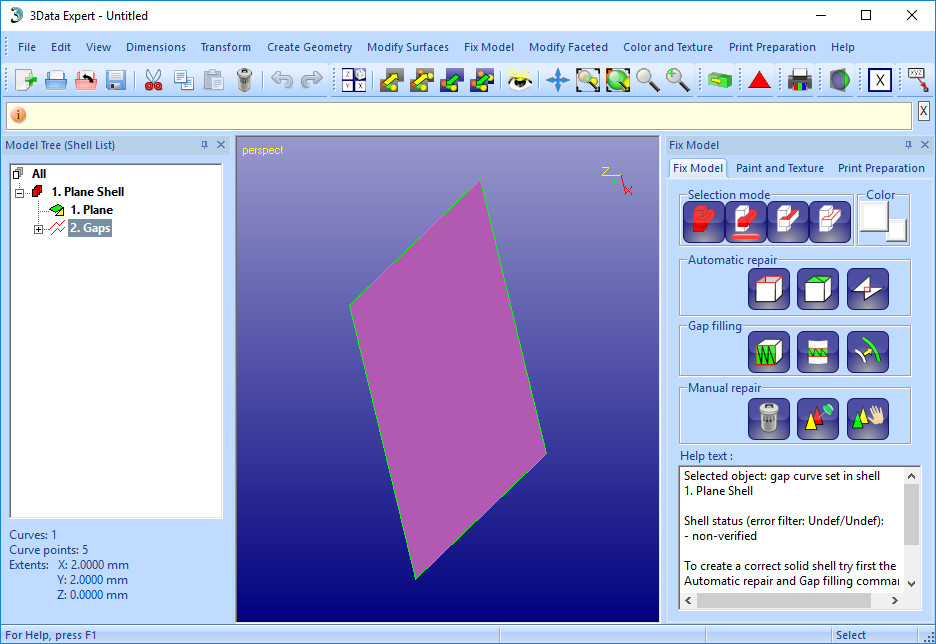The image size is (936, 644).
Task: Click the fourth arrow-with-dots selection toolbar icon
Action: point(482,79)
